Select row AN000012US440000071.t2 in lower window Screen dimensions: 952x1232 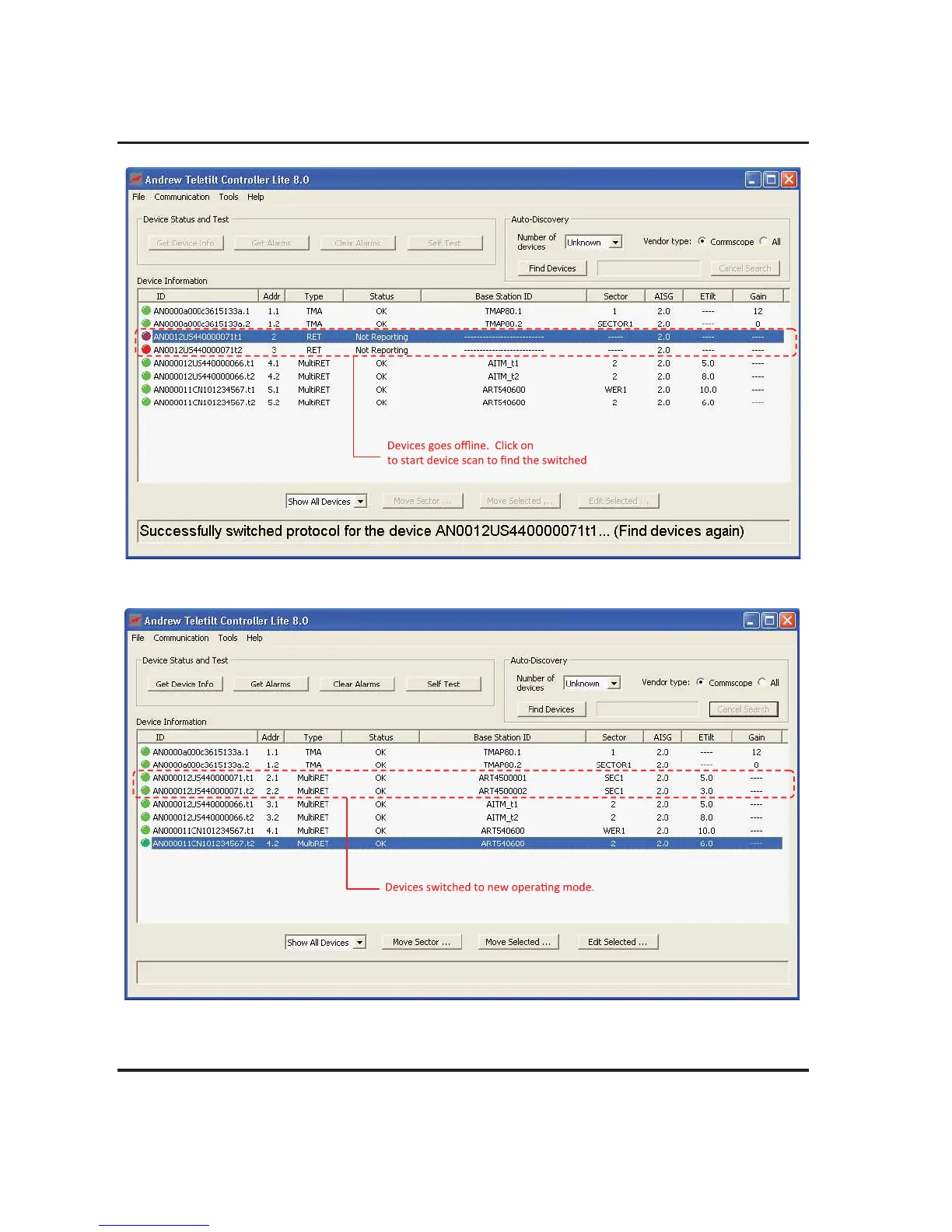point(462,791)
